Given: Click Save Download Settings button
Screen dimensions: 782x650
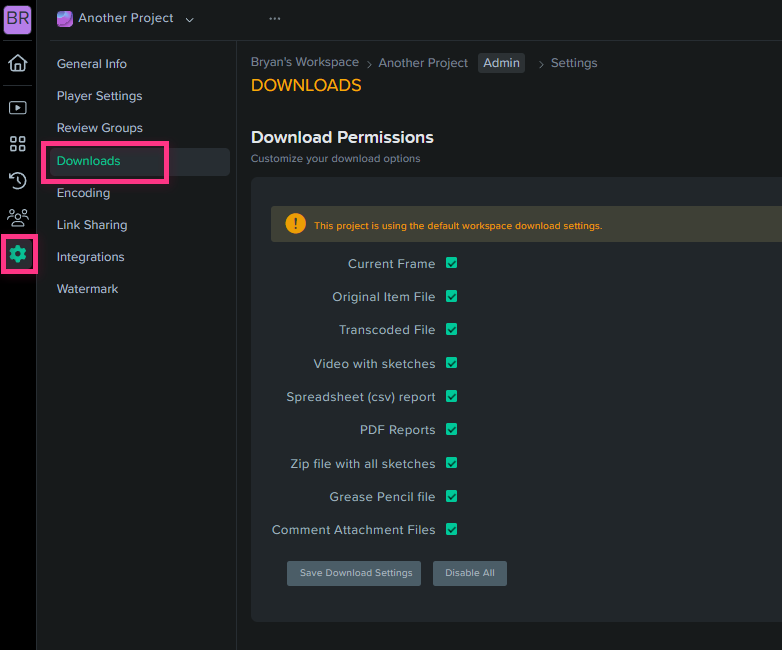Looking at the screenshot, I should point(354,573).
